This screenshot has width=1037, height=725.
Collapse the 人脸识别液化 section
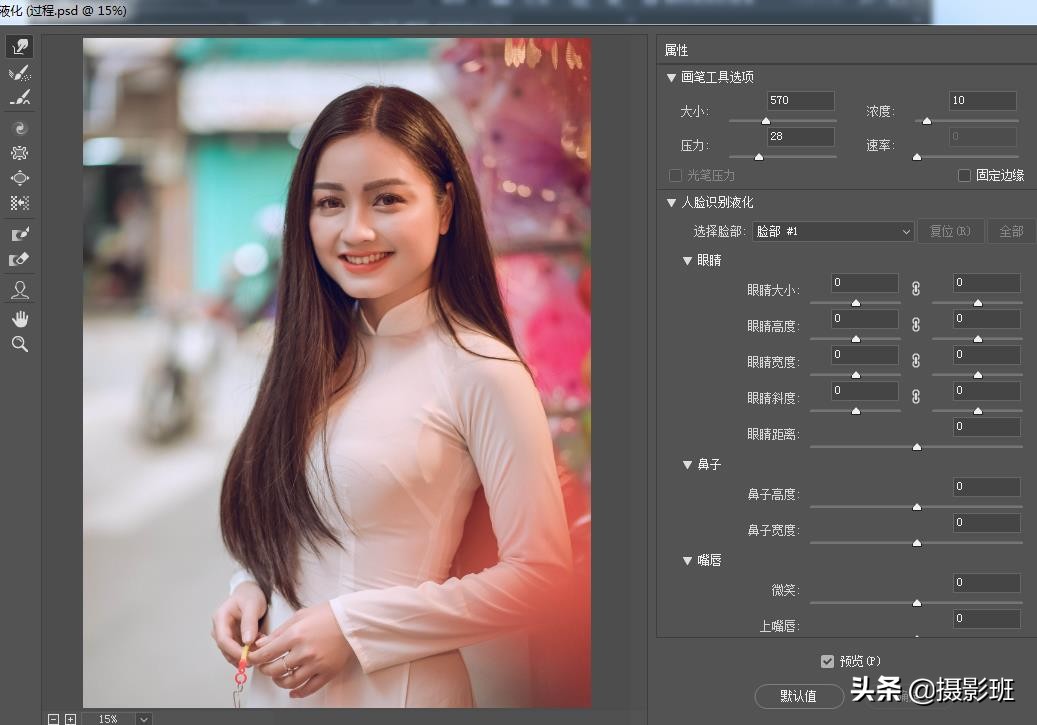tap(672, 203)
